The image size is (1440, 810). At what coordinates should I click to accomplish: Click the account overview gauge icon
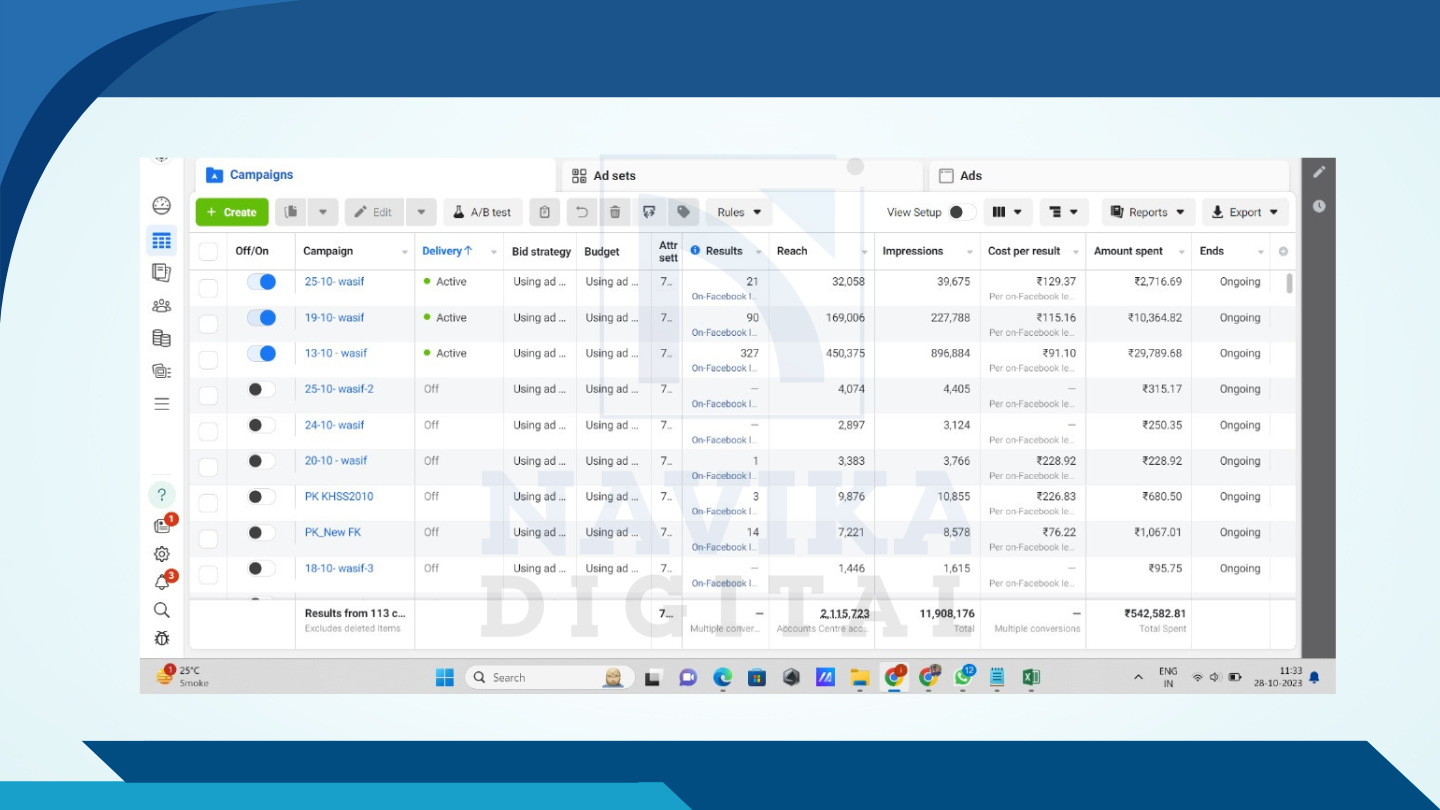pos(161,206)
